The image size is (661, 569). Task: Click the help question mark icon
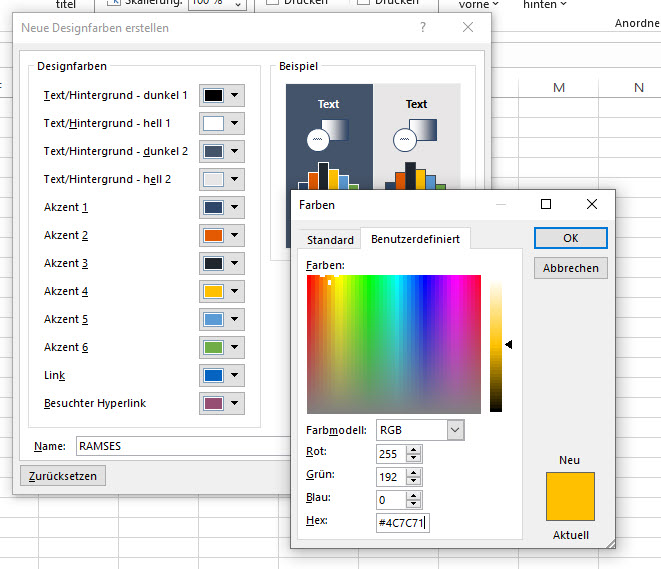(423, 27)
